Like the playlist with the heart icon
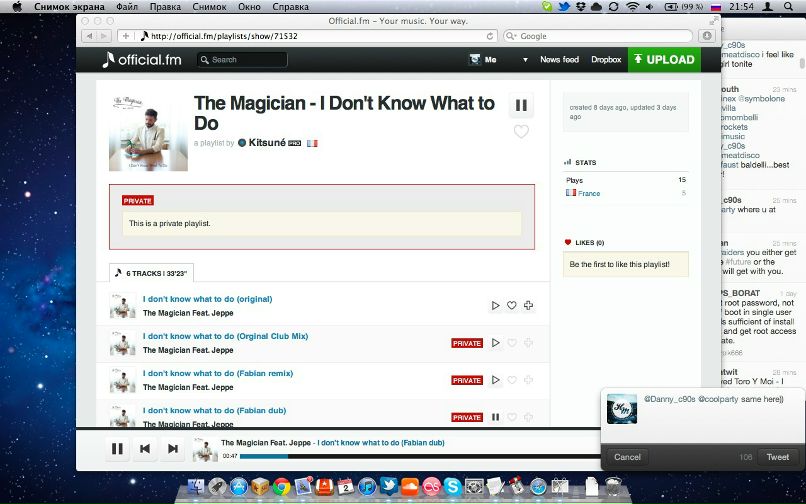This screenshot has width=806, height=504. coord(521,131)
